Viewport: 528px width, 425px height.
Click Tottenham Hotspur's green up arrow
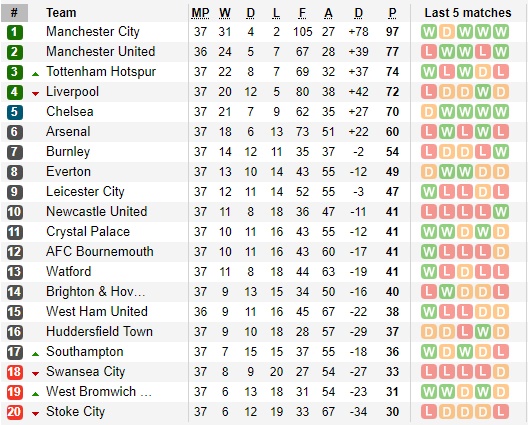click(35, 74)
